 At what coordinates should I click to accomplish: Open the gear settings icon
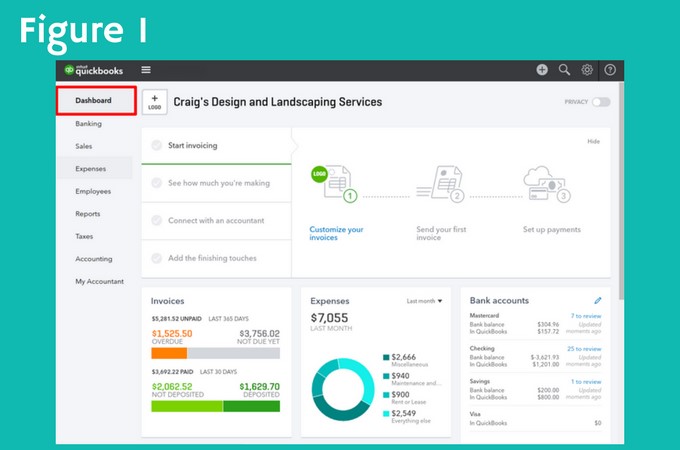(587, 70)
